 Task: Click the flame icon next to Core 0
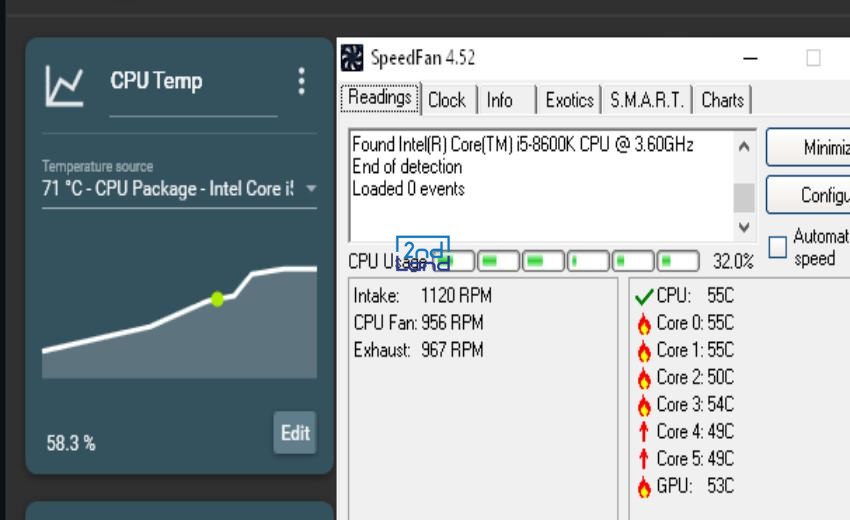[645, 324]
